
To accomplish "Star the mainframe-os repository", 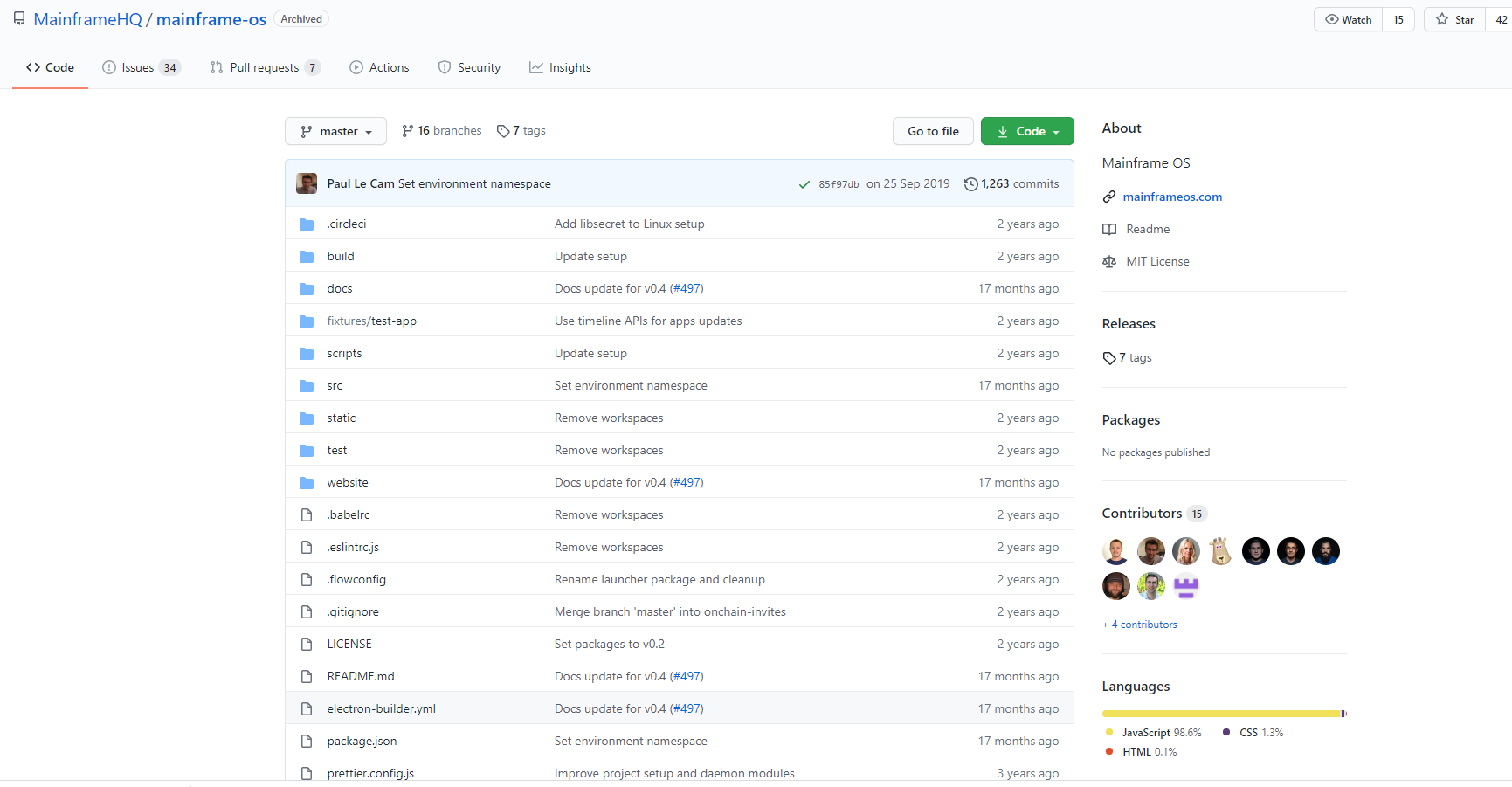I will pyautogui.click(x=1455, y=19).
